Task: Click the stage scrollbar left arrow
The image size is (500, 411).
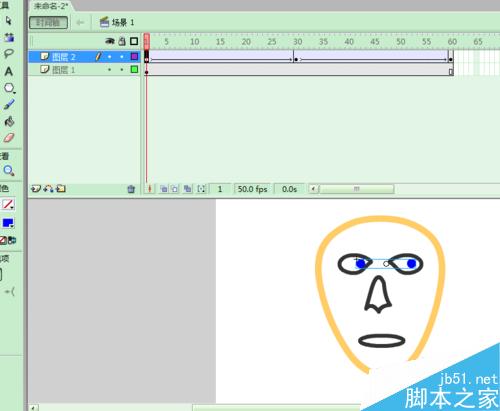Action: (x=33, y=408)
